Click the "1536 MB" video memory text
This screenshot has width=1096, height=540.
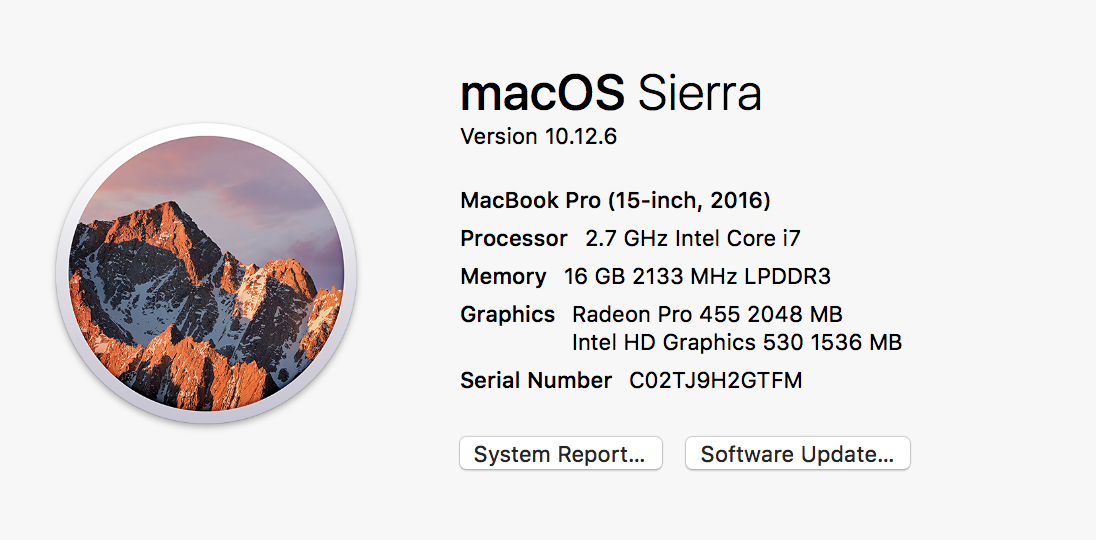[x=858, y=343]
